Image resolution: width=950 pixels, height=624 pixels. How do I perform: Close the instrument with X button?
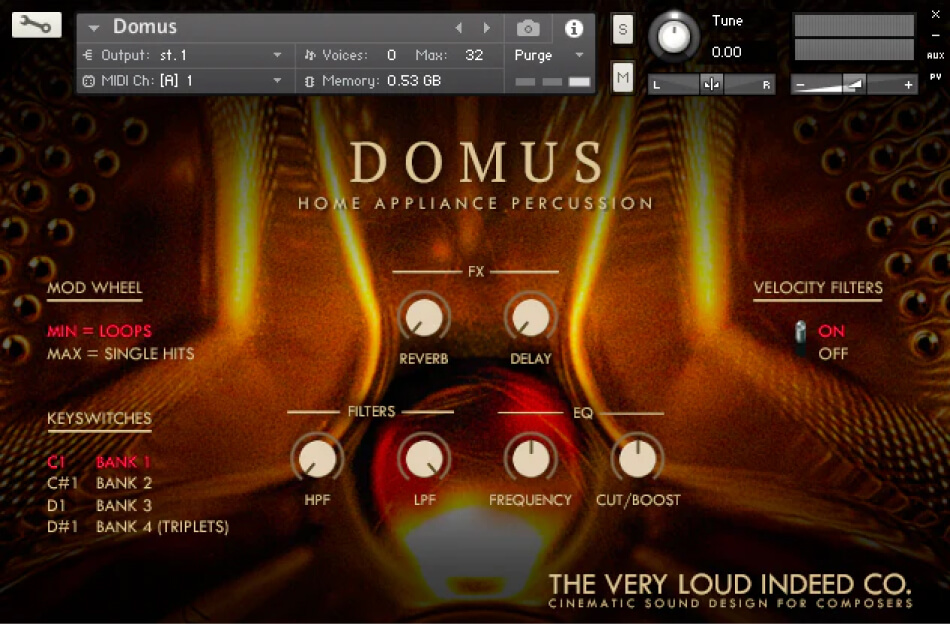click(x=935, y=14)
